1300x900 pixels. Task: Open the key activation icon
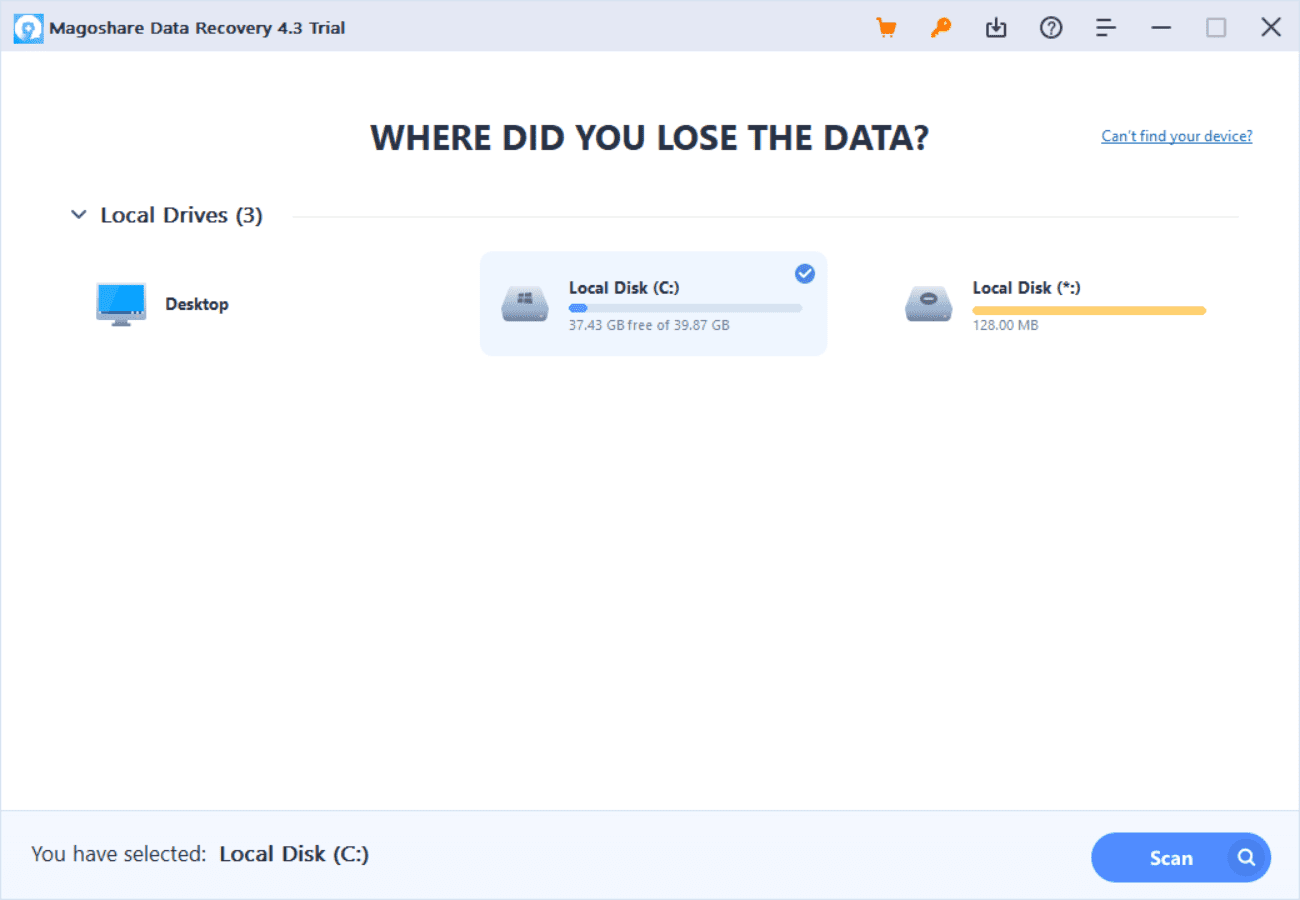coord(941,28)
